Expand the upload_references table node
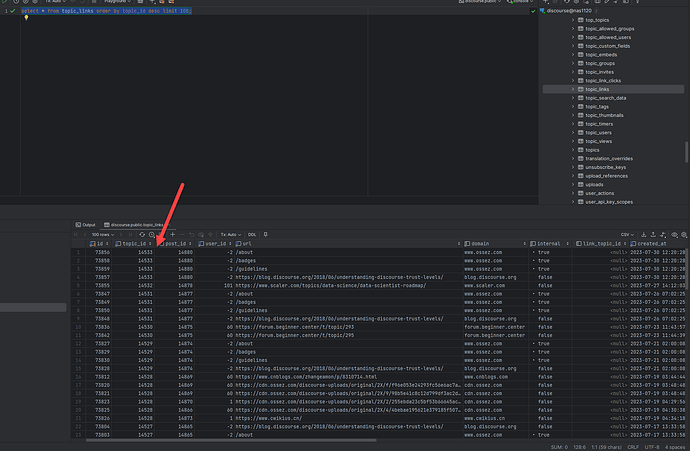This screenshot has height=451, width=690. [573, 176]
